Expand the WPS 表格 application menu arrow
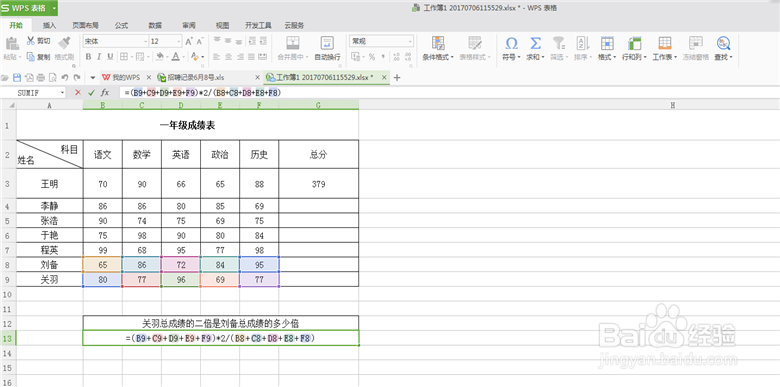The width and height of the screenshot is (780, 387). 53,8
